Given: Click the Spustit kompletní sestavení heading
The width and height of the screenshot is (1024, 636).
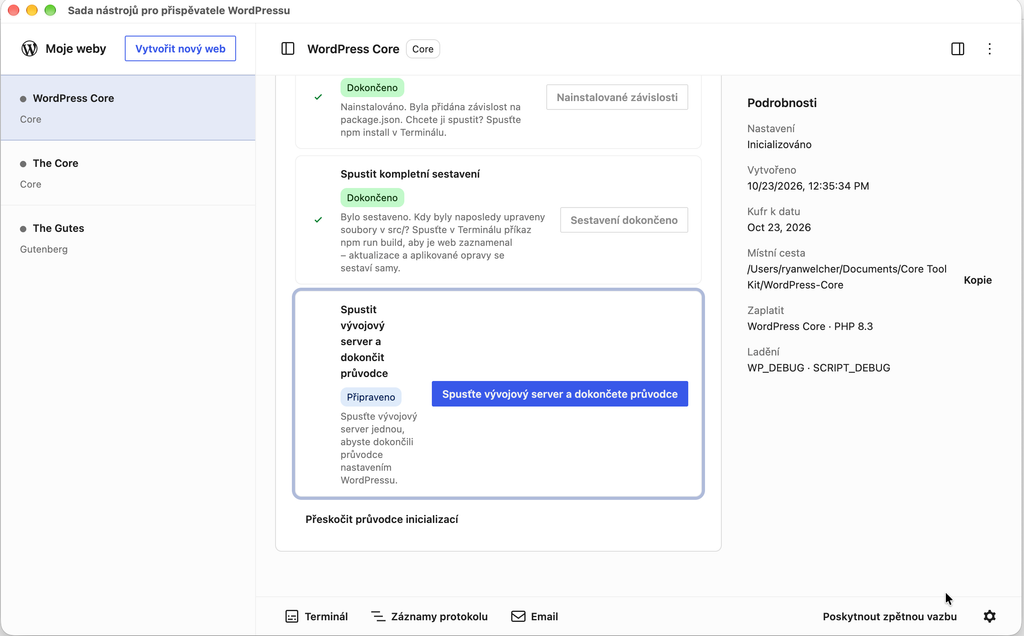Looking at the screenshot, I should 410,174.
